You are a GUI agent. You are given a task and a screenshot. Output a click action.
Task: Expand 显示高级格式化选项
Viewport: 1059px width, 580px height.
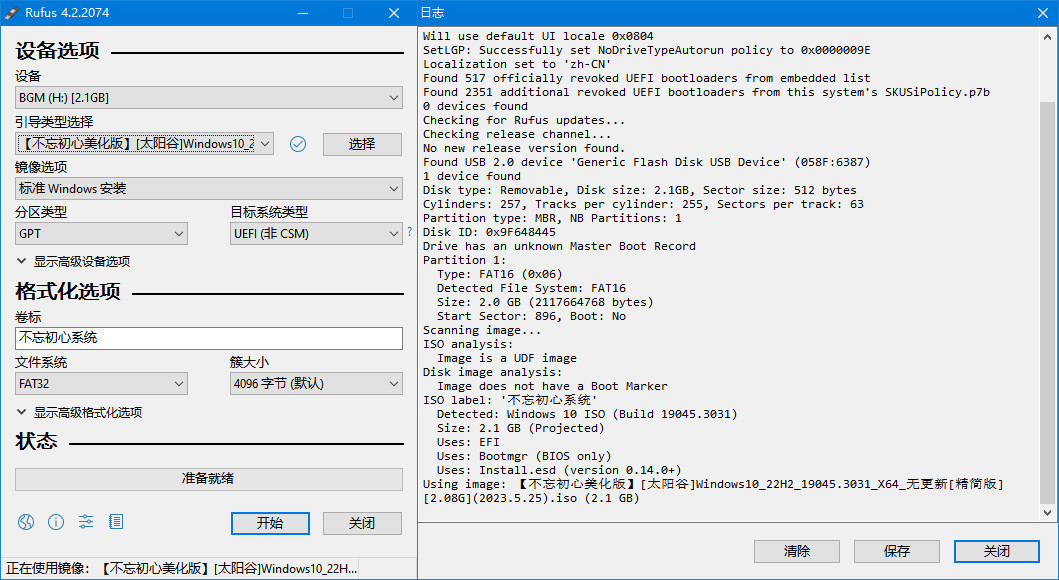click(x=87, y=409)
